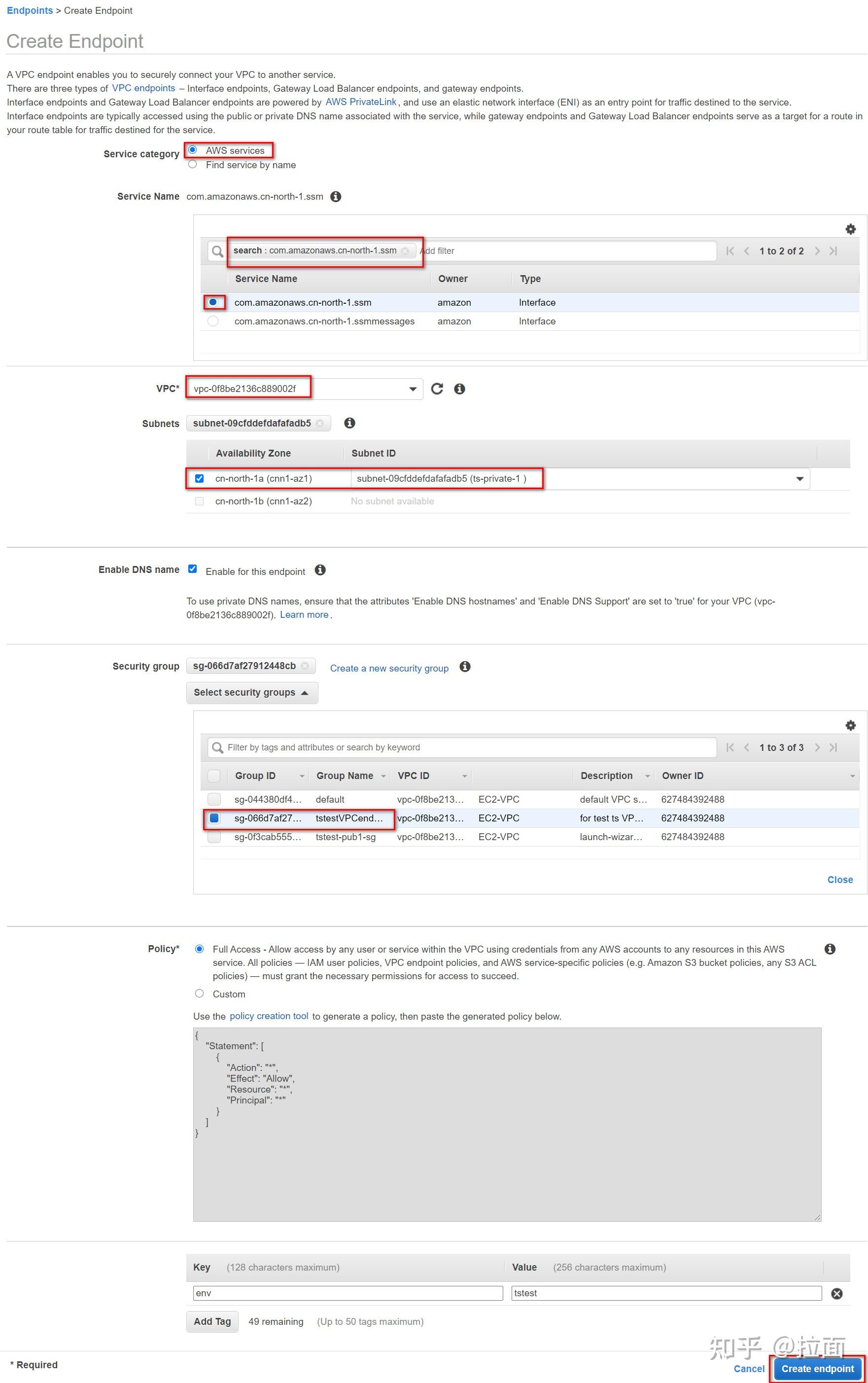Select the Custom policy radio button

click(199, 993)
